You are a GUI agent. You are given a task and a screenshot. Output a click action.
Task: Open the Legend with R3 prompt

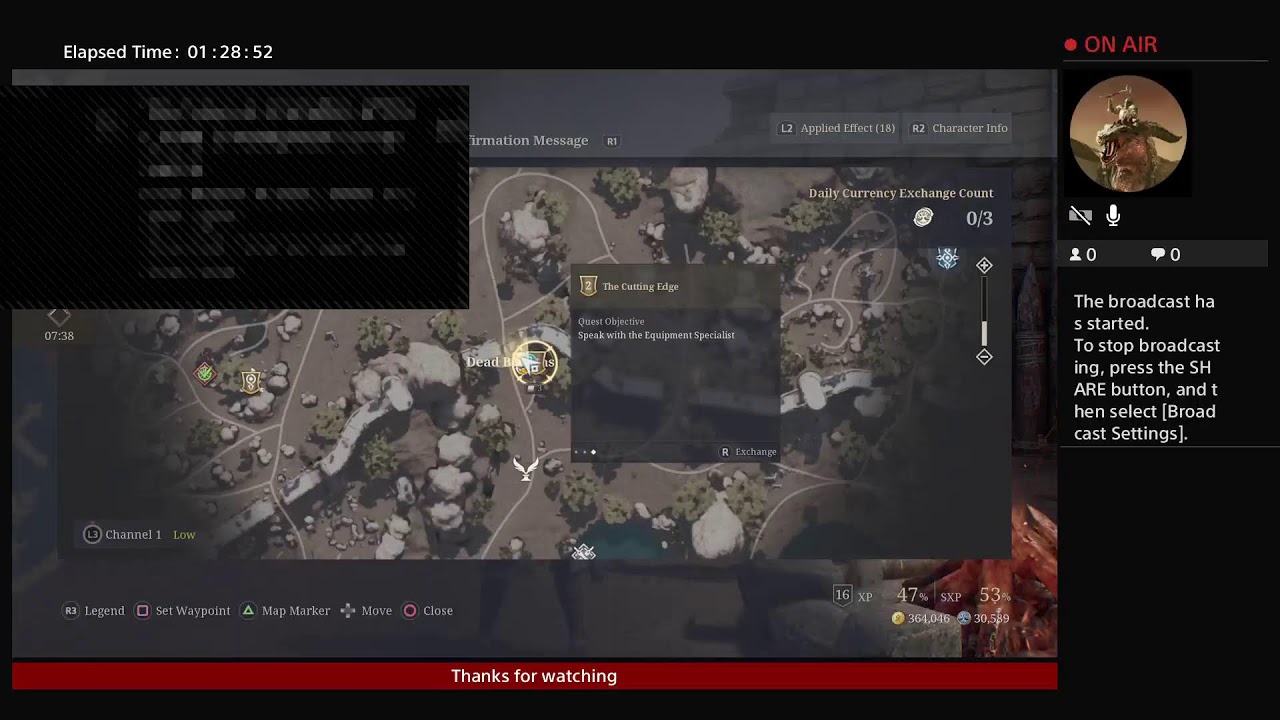95,610
